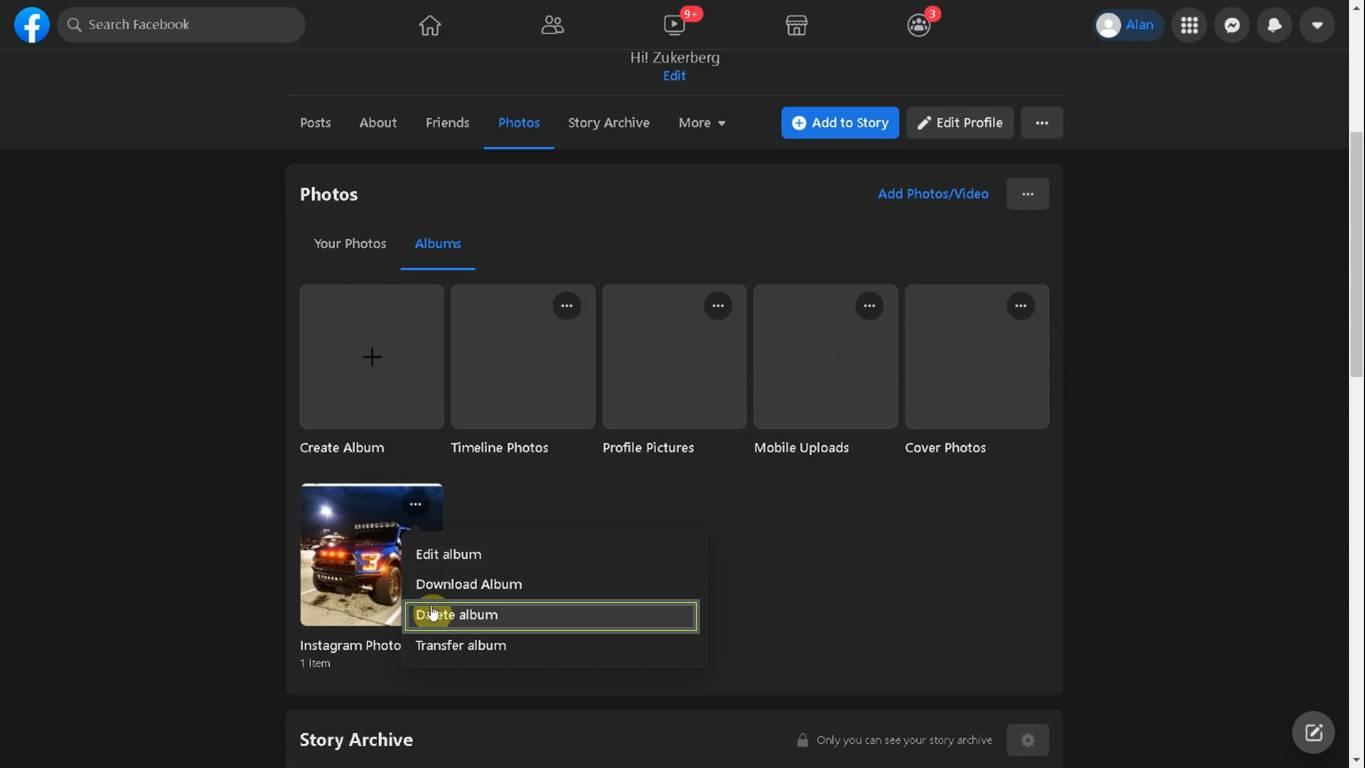Open the Groups icon in top bar
The width and height of the screenshot is (1365, 768).
pos(919,25)
